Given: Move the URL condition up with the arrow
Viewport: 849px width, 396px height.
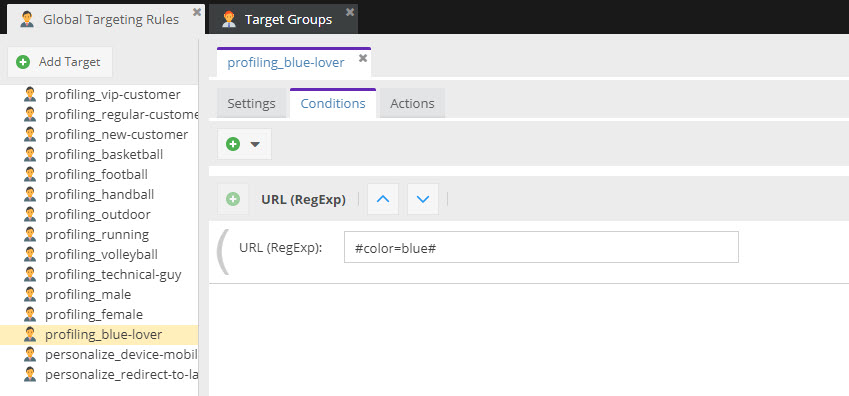Looking at the screenshot, I should click(383, 199).
